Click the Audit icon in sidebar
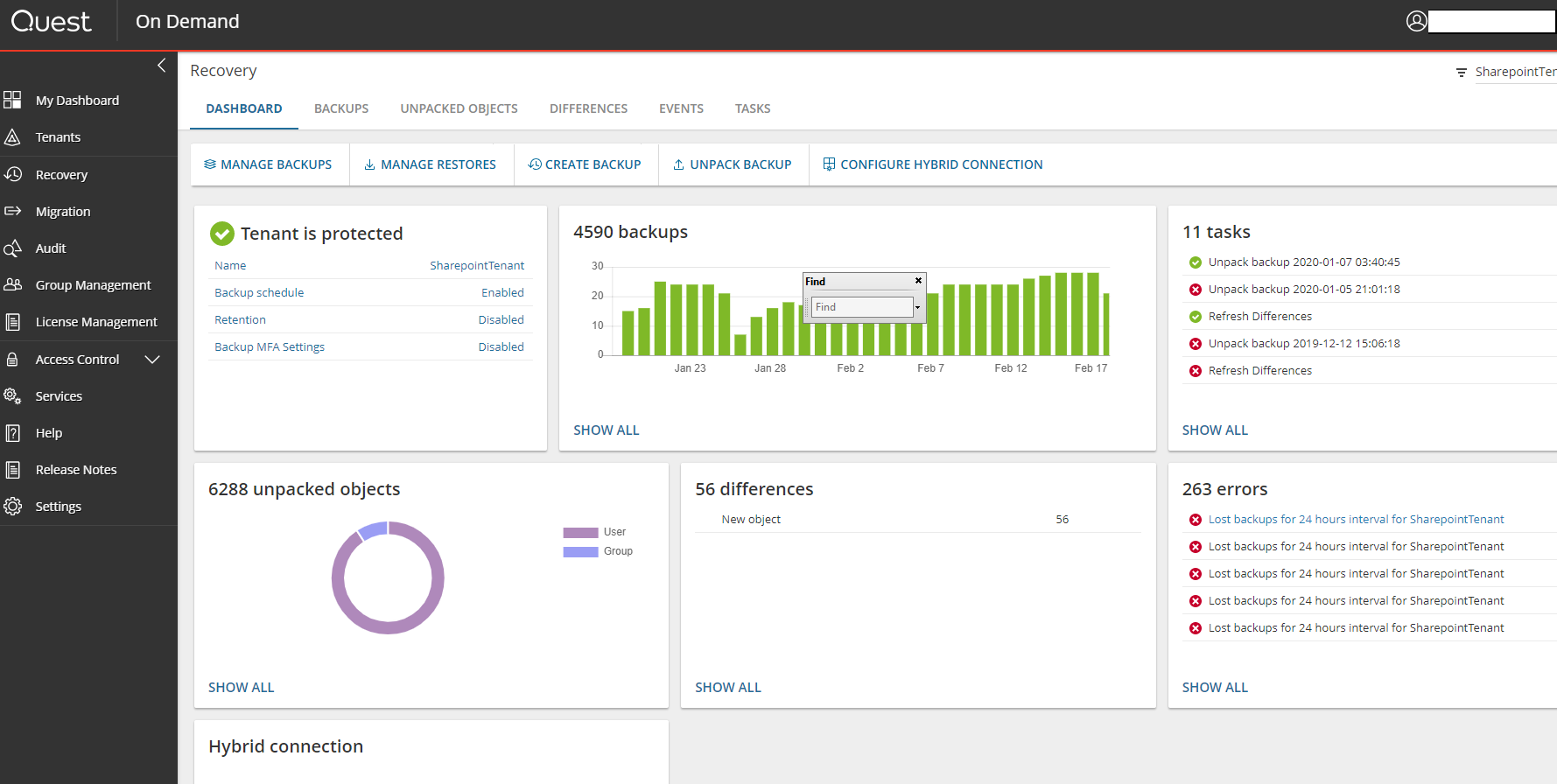The image size is (1557, 784). pos(12,248)
